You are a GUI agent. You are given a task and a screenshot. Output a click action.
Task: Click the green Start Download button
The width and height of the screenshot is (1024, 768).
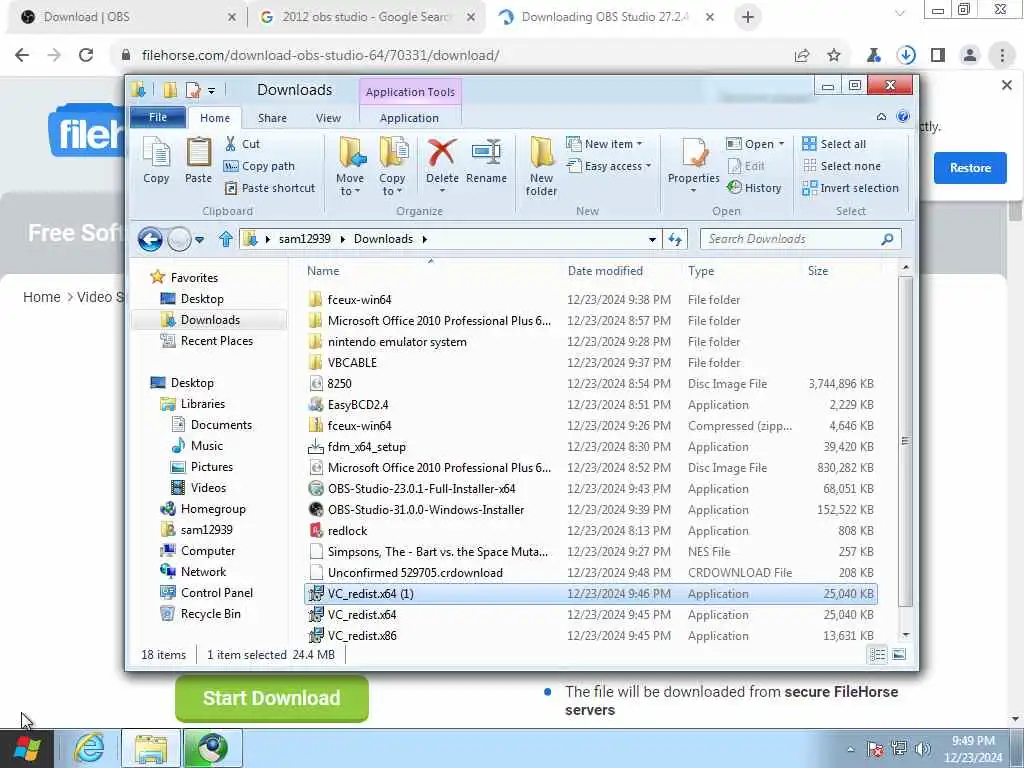coord(272,698)
